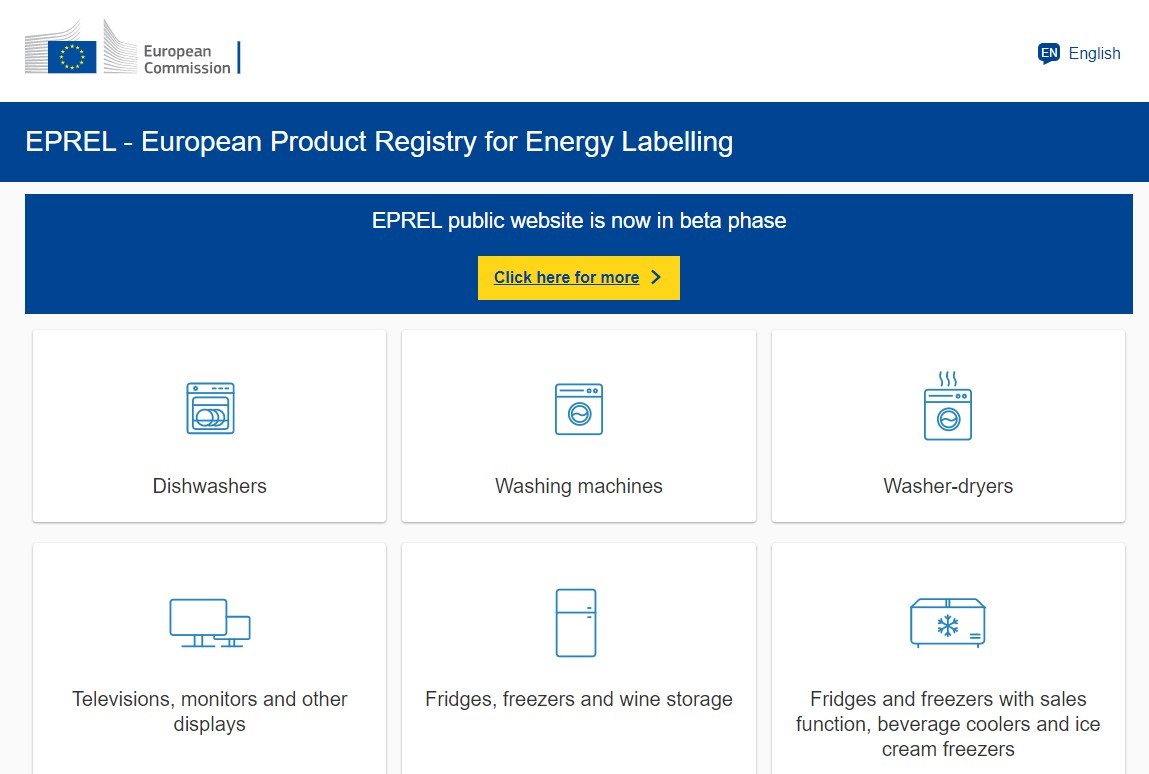Image resolution: width=1149 pixels, height=774 pixels.
Task: Click the 'Click here for more' link
Action: pos(566,278)
